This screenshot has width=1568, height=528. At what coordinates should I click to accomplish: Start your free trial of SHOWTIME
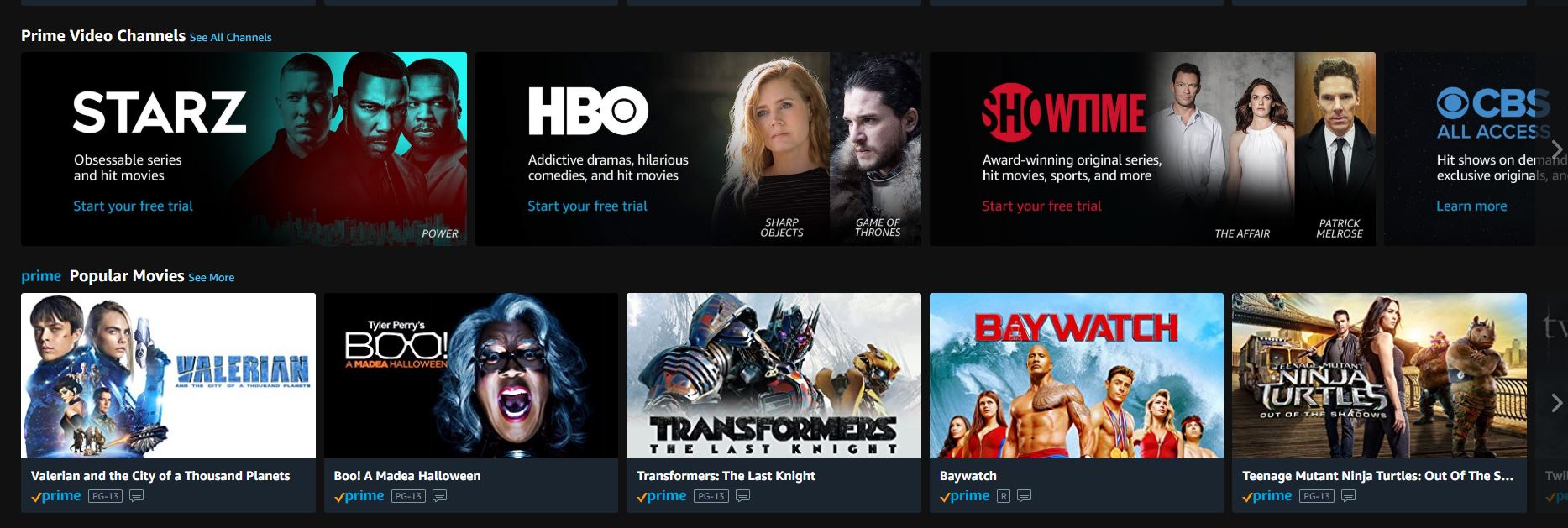point(1041,206)
